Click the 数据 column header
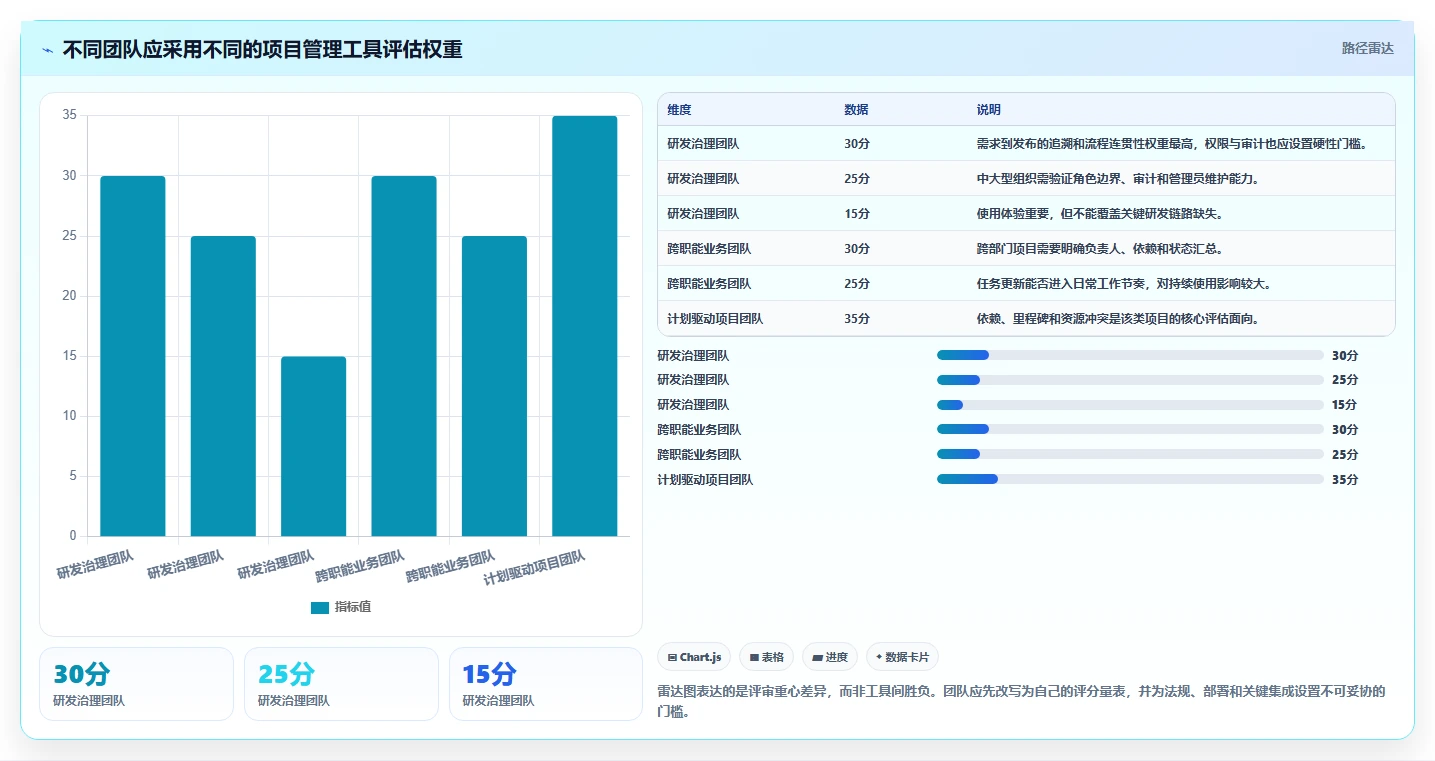 [856, 110]
